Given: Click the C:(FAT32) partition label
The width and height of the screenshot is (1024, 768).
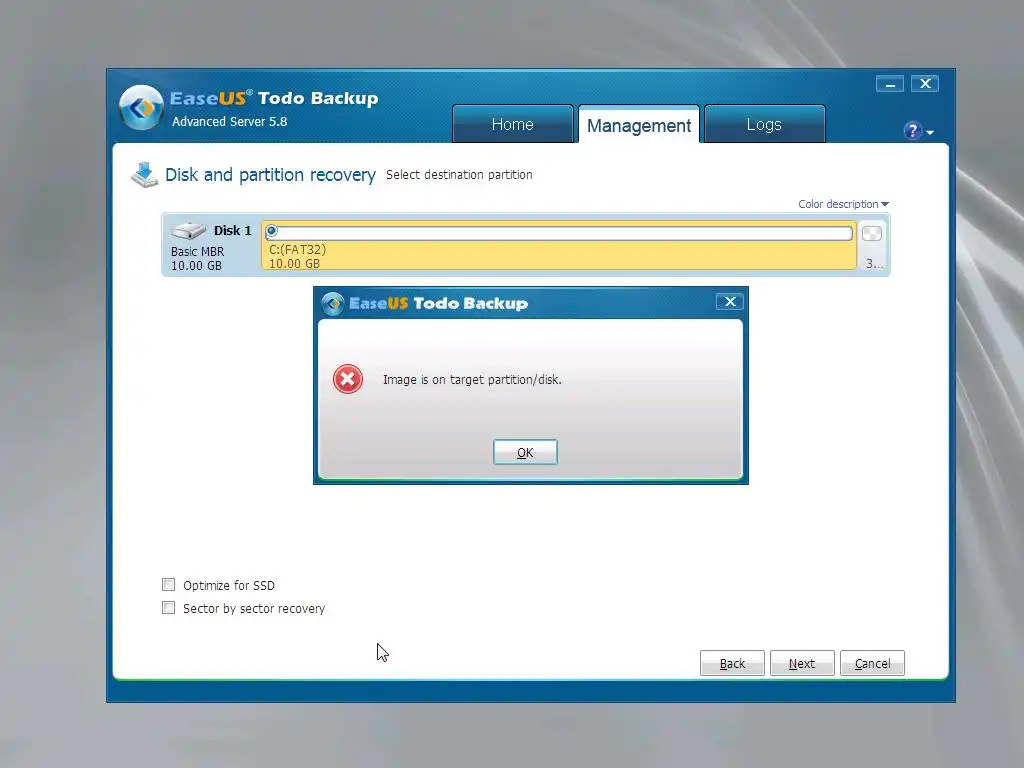Looking at the screenshot, I should pos(298,249).
